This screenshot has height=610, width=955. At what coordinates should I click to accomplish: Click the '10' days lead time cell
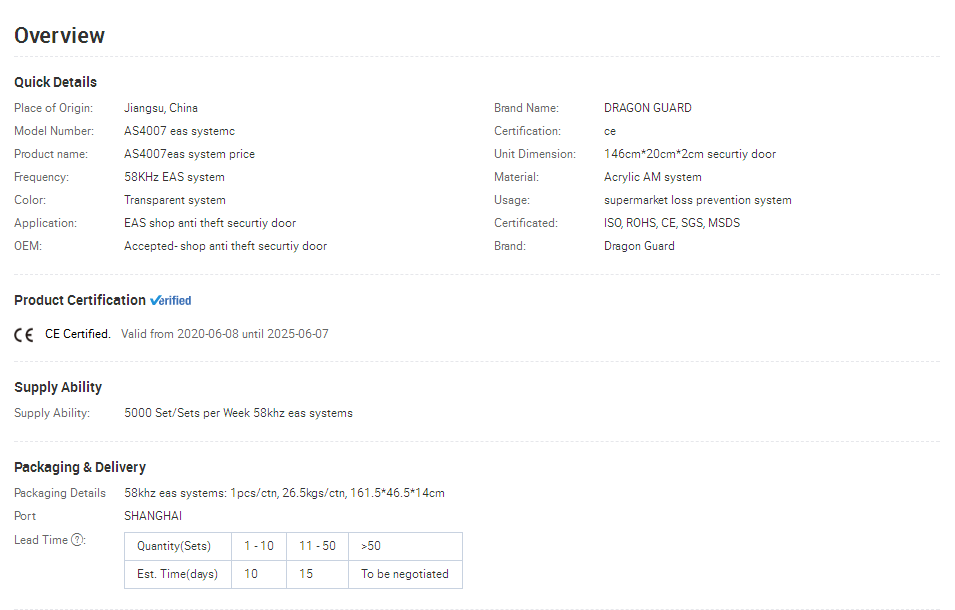coord(259,575)
